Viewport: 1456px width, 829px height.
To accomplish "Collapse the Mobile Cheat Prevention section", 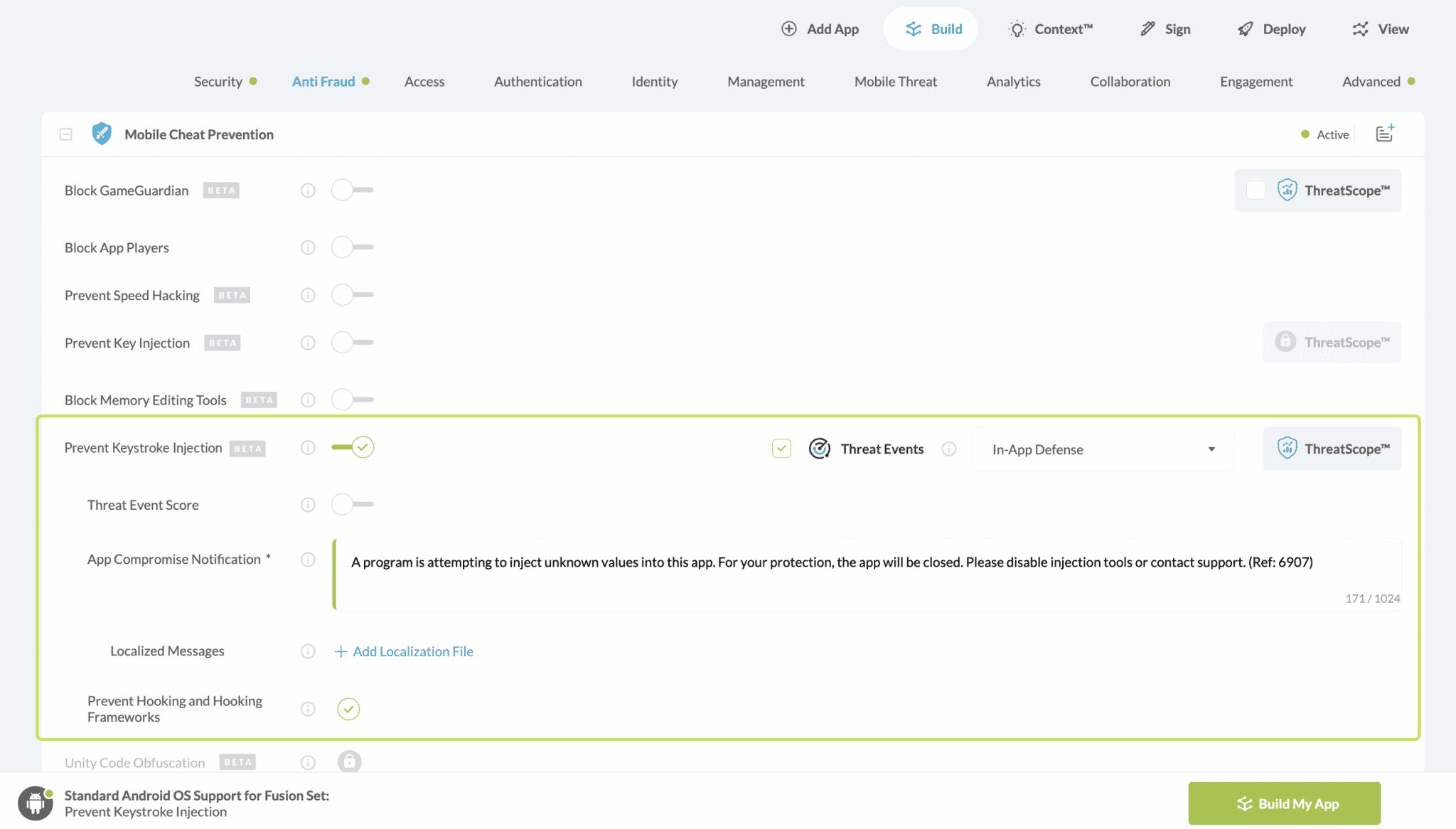I will (66, 134).
